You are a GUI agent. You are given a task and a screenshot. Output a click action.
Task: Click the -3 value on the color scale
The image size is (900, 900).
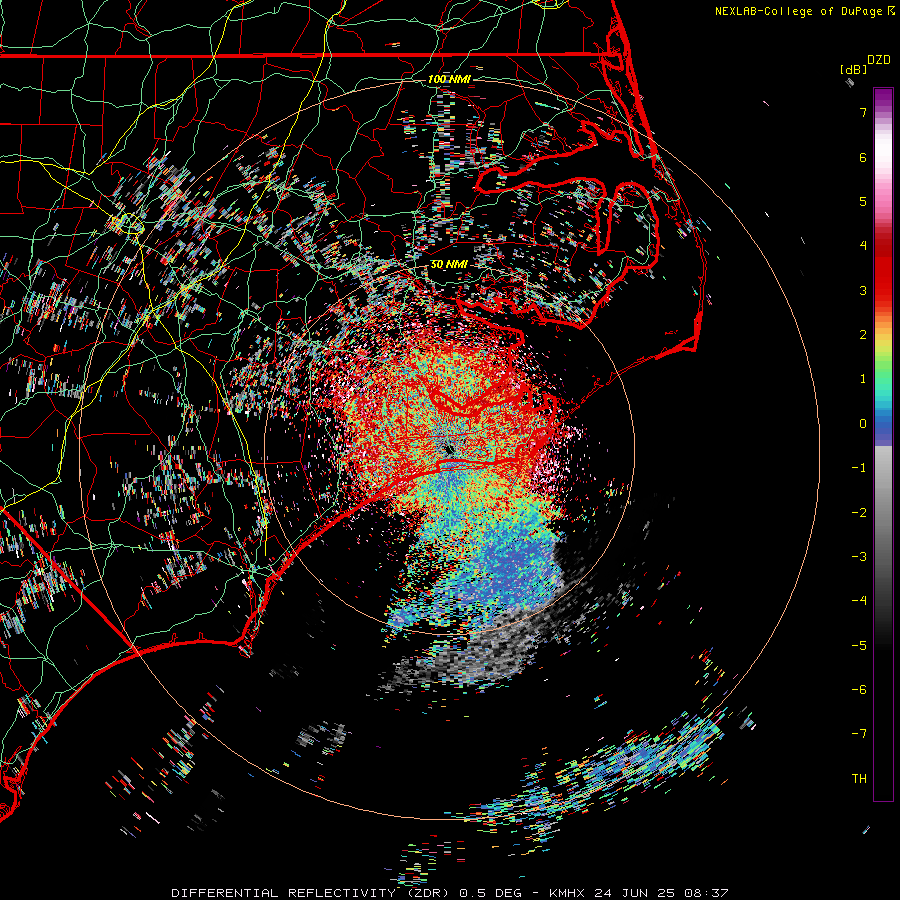click(x=859, y=557)
